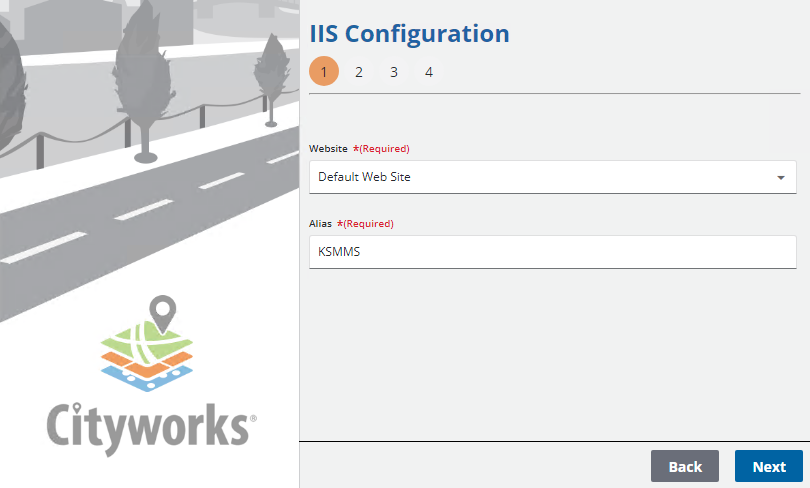Viewport: 810px width, 488px height.
Task: Click the small tree at illustration's right edge
Action: click(x=269, y=70)
